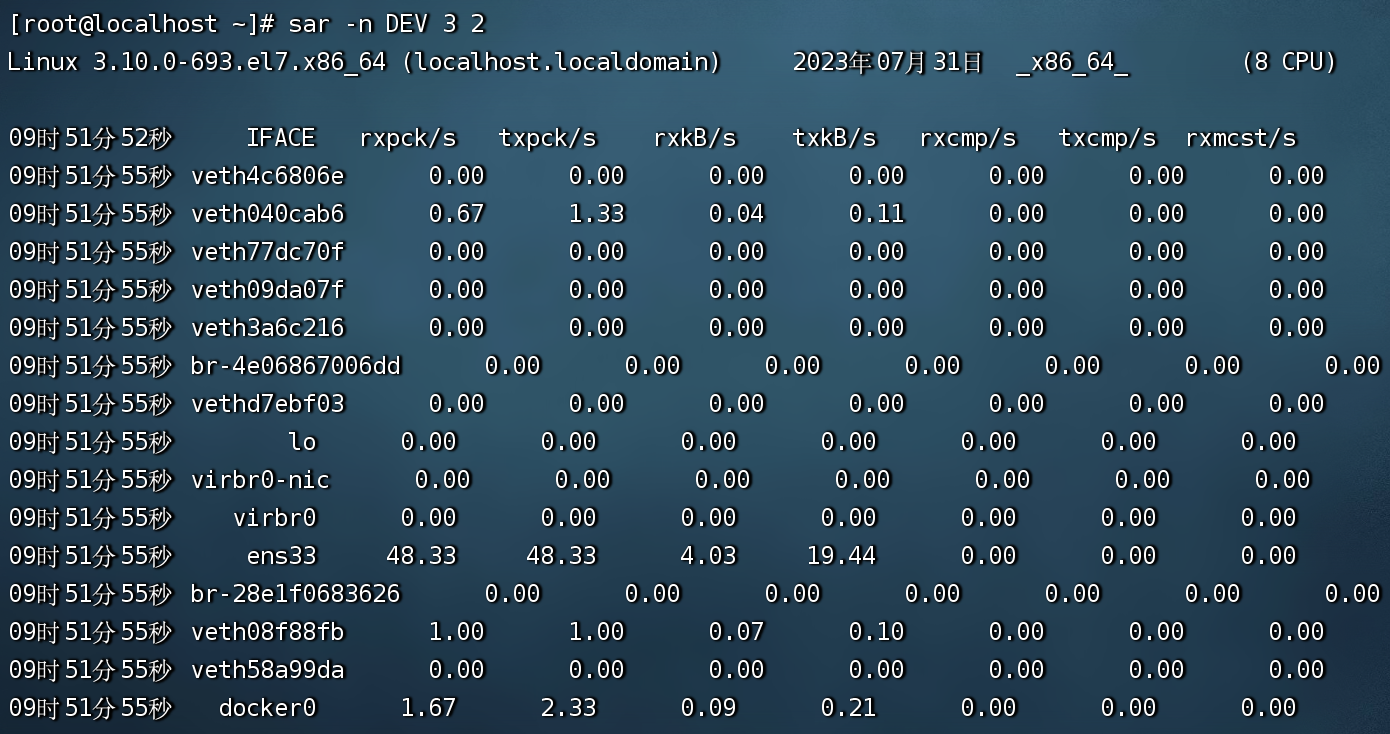Select docker0 txpck/s value 2.33
The height and width of the screenshot is (734, 1390).
(x=569, y=708)
